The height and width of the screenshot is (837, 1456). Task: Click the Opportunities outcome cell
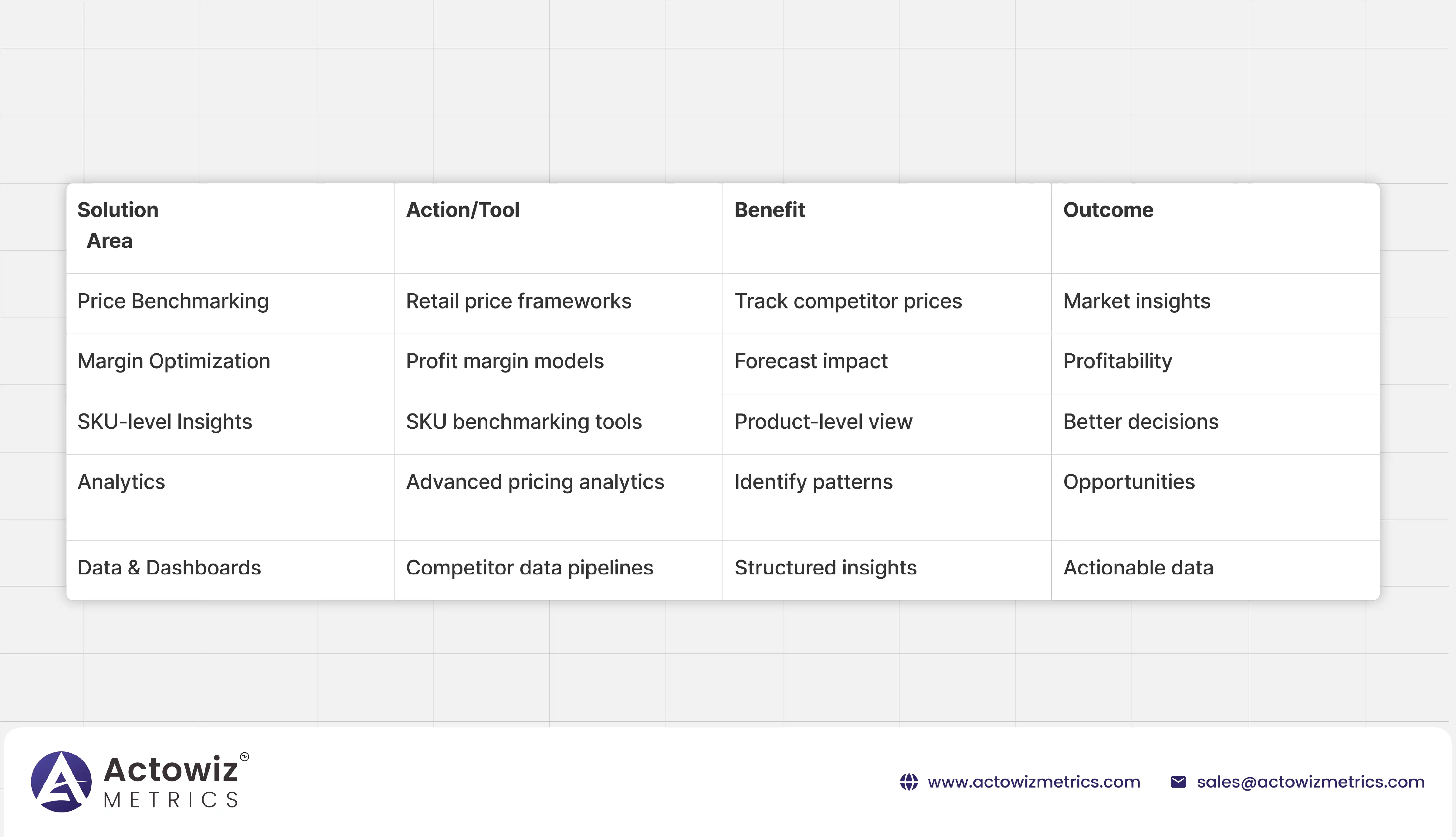click(x=1129, y=482)
